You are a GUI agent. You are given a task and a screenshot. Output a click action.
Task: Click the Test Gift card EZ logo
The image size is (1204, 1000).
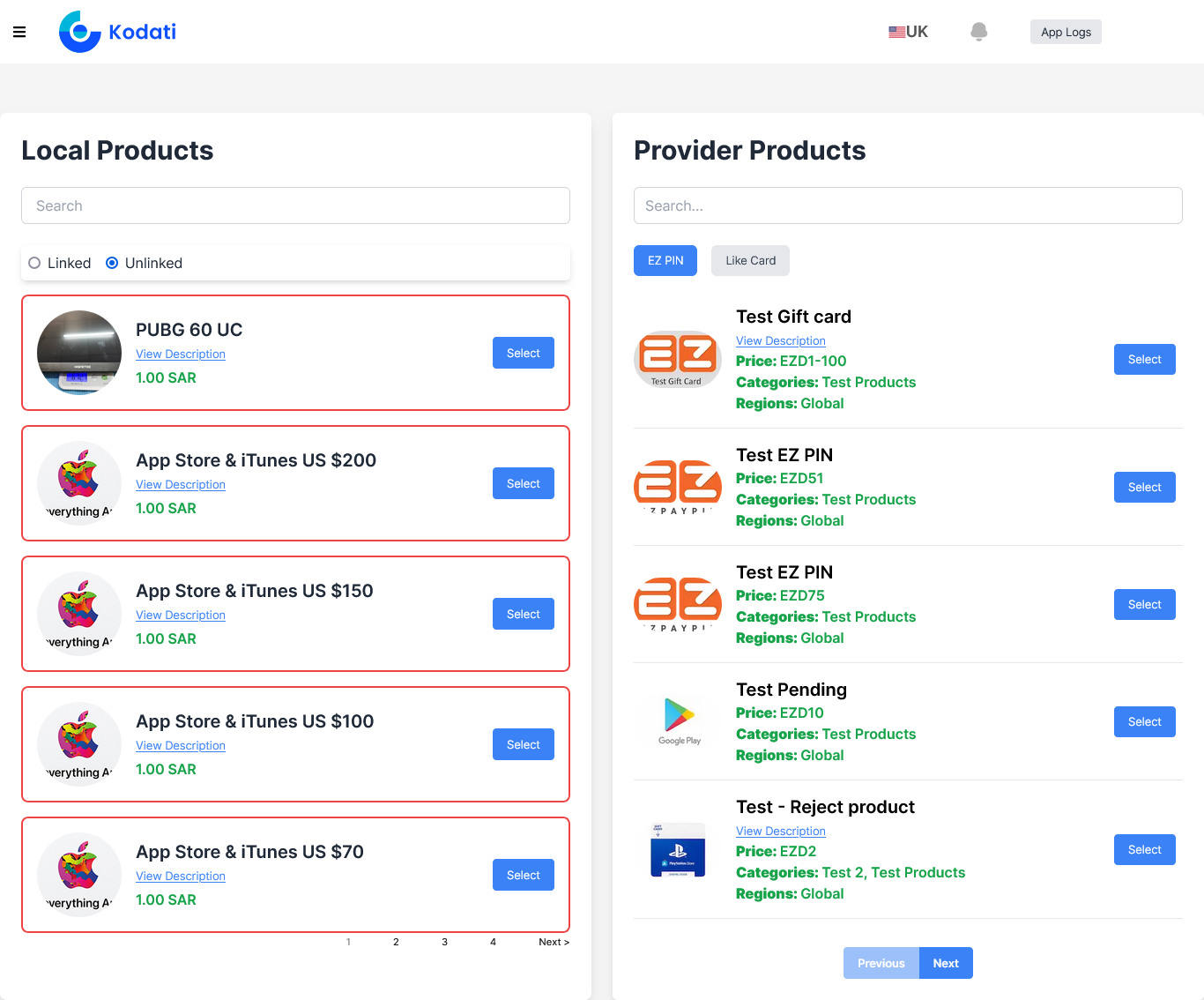[x=678, y=359]
